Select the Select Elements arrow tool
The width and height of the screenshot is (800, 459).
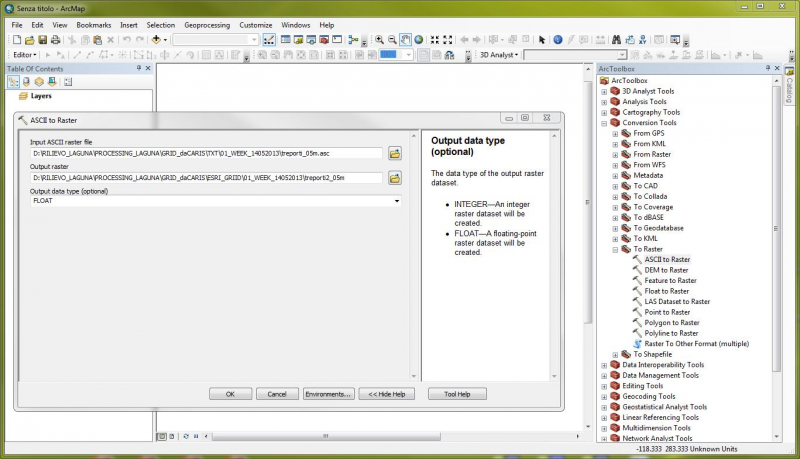(x=542, y=40)
